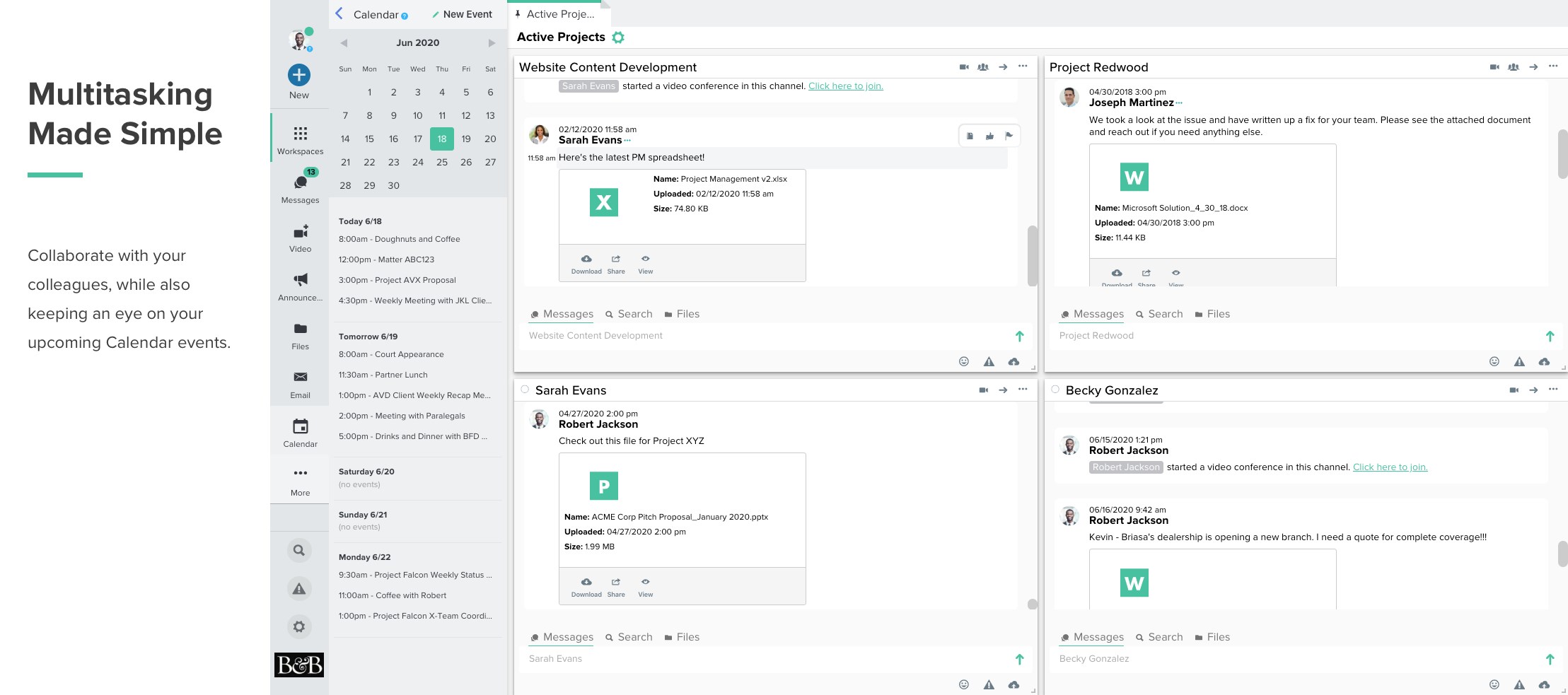Join Robert Jackson's video conference link
Viewport: 1568px width, 695px height.
click(1390, 467)
